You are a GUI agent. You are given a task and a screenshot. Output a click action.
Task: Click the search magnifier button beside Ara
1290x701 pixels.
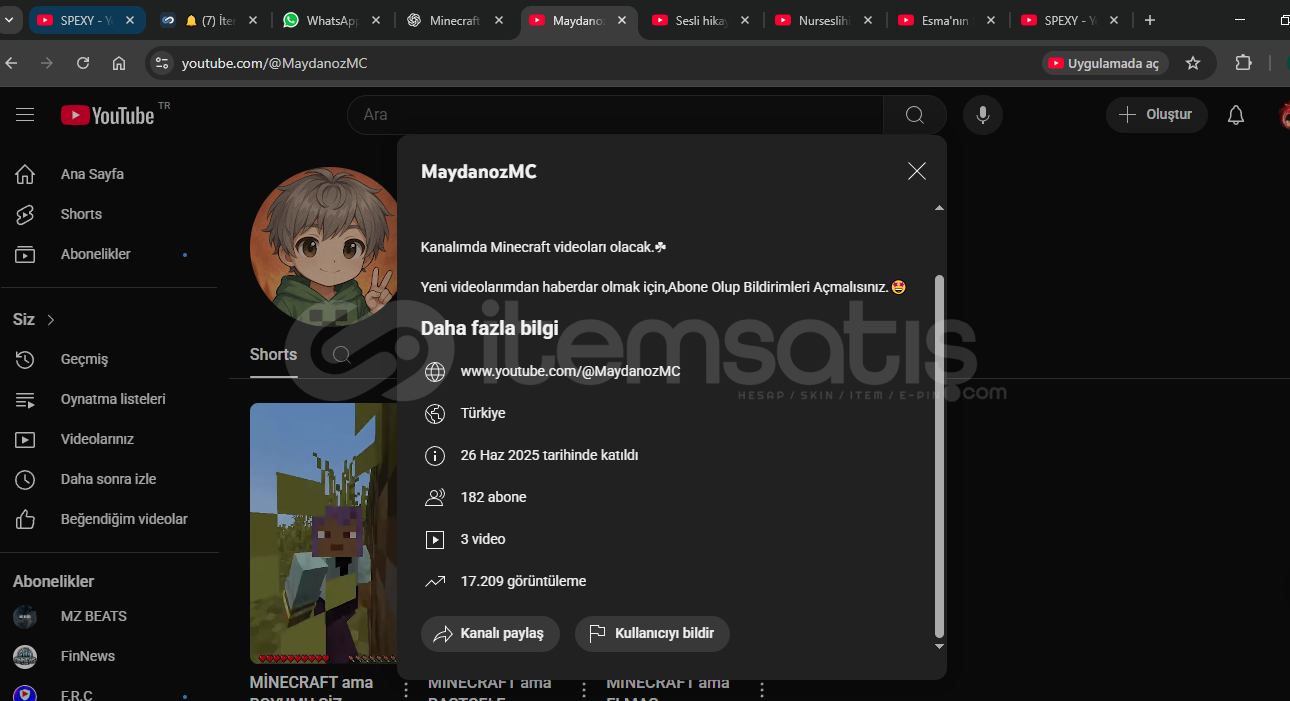coord(915,115)
